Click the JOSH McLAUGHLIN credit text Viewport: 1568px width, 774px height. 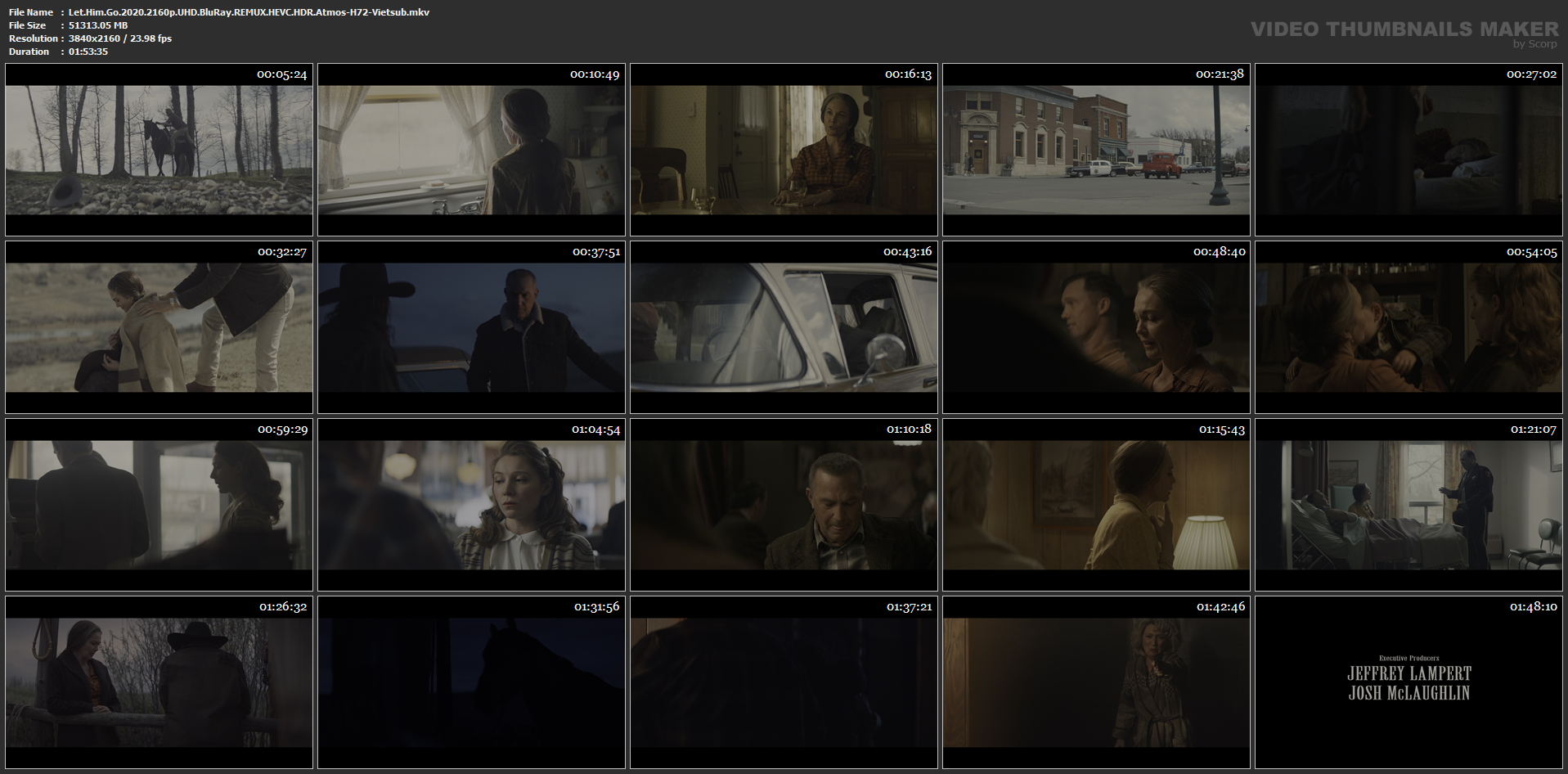[x=1409, y=693]
